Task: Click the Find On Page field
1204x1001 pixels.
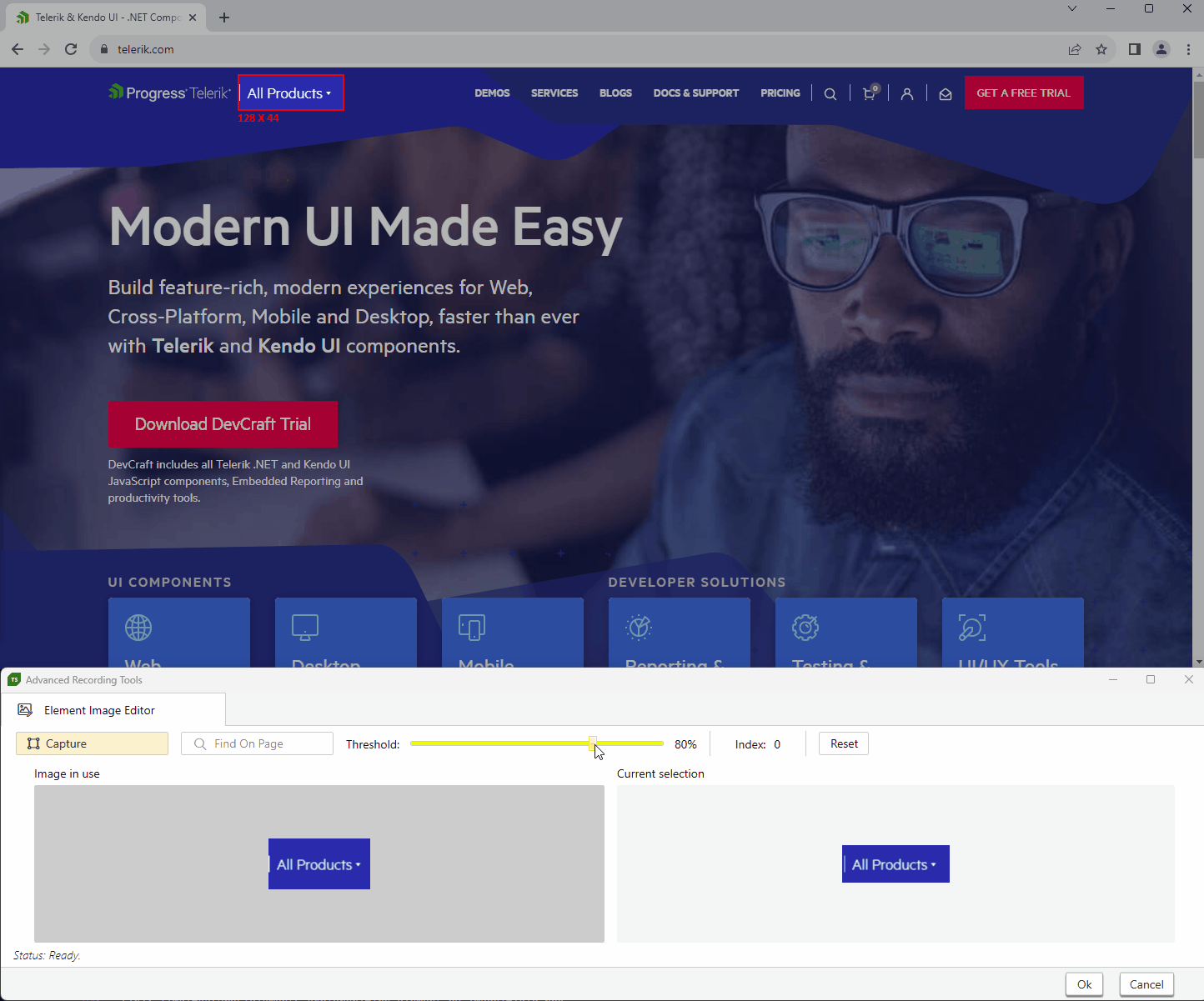Action: pos(257,743)
